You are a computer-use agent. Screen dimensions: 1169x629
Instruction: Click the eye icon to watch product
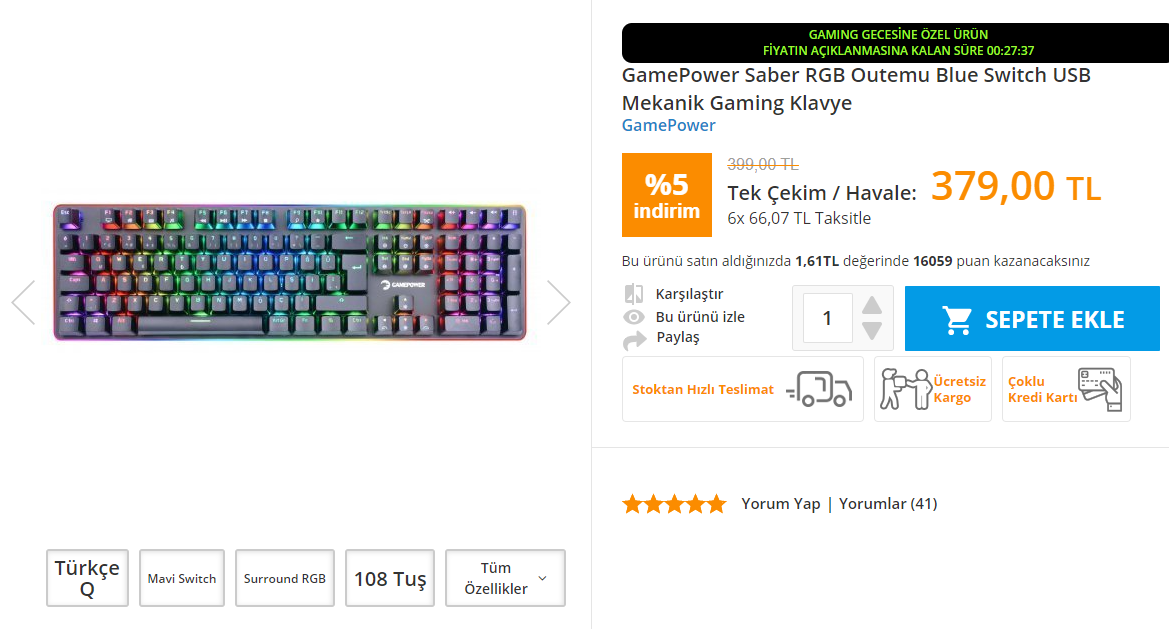coord(633,317)
